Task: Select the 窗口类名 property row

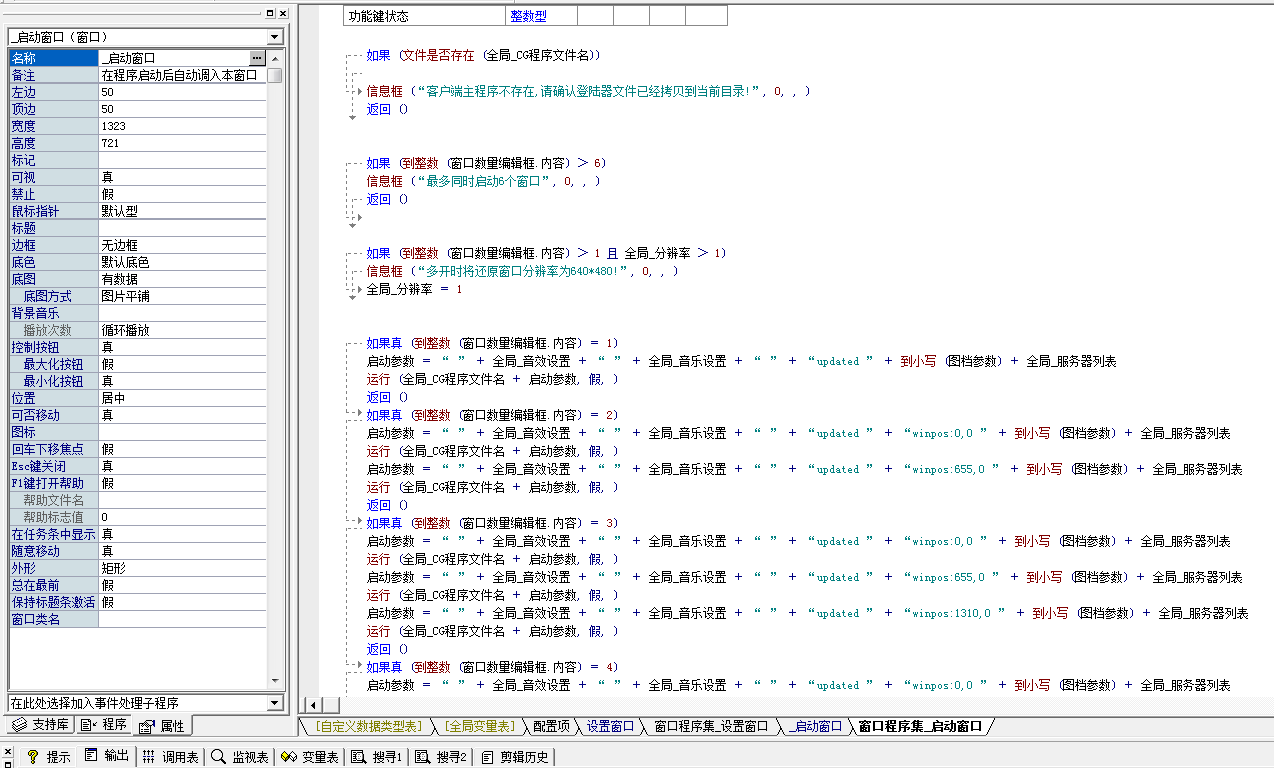Action: (138, 619)
